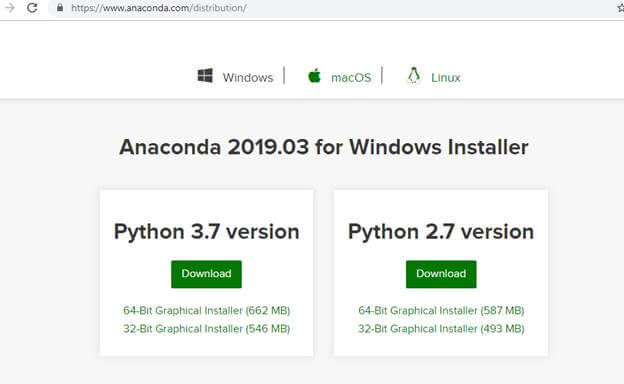The width and height of the screenshot is (624, 384).
Task: Select the Windows tab label
Action: (x=248, y=78)
